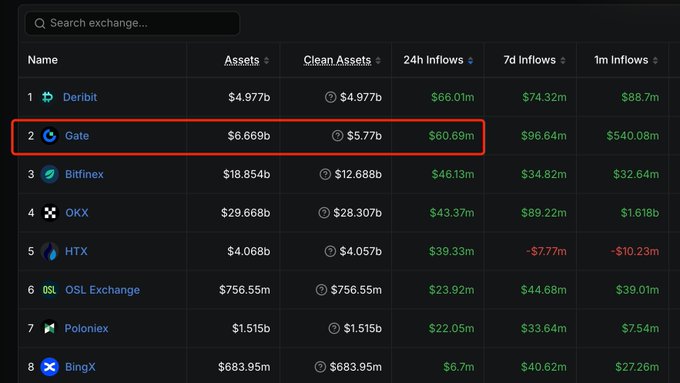Click help icon beside HTX $4.057b
680x383 pixels.
tap(330, 251)
